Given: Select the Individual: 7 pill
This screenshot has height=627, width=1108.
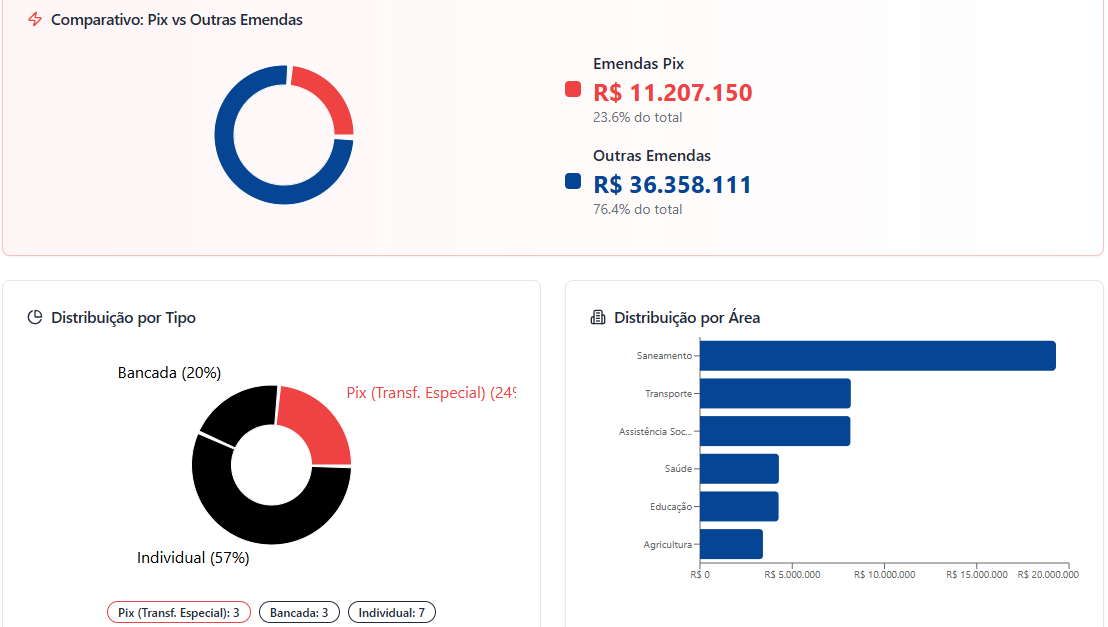Looking at the screenshot, I should click(392, 612).
